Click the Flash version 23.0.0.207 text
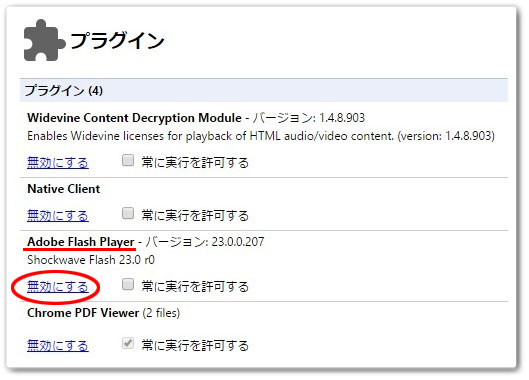 point(238,242)
